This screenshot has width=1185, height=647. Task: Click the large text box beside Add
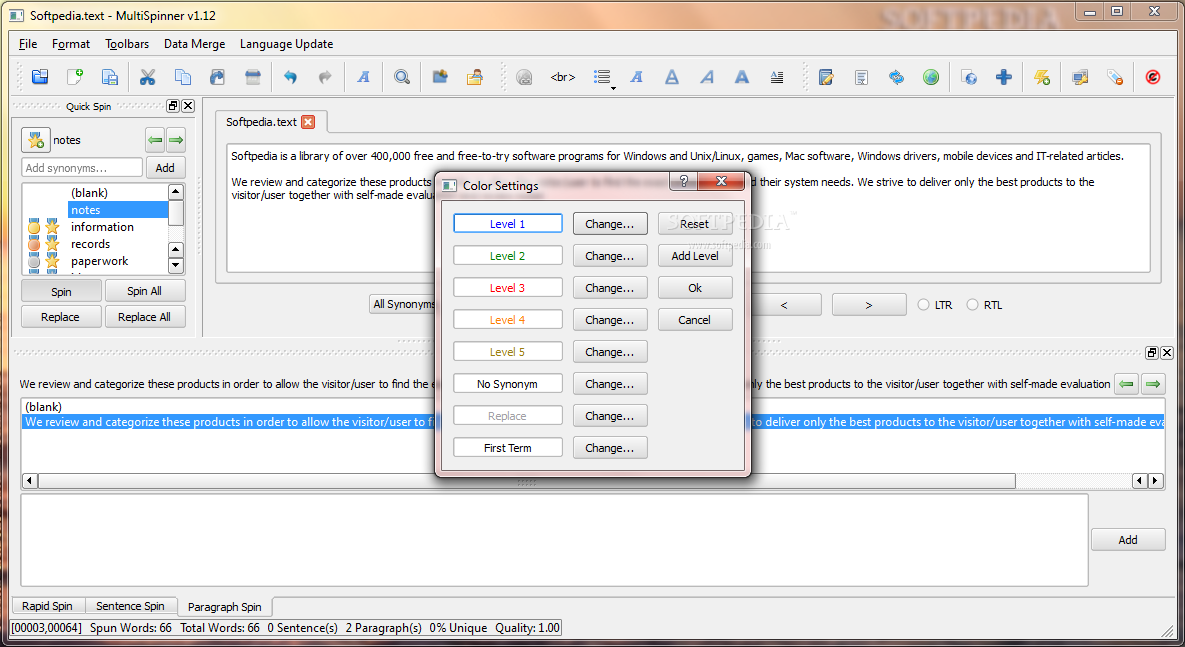coord(554,540)
